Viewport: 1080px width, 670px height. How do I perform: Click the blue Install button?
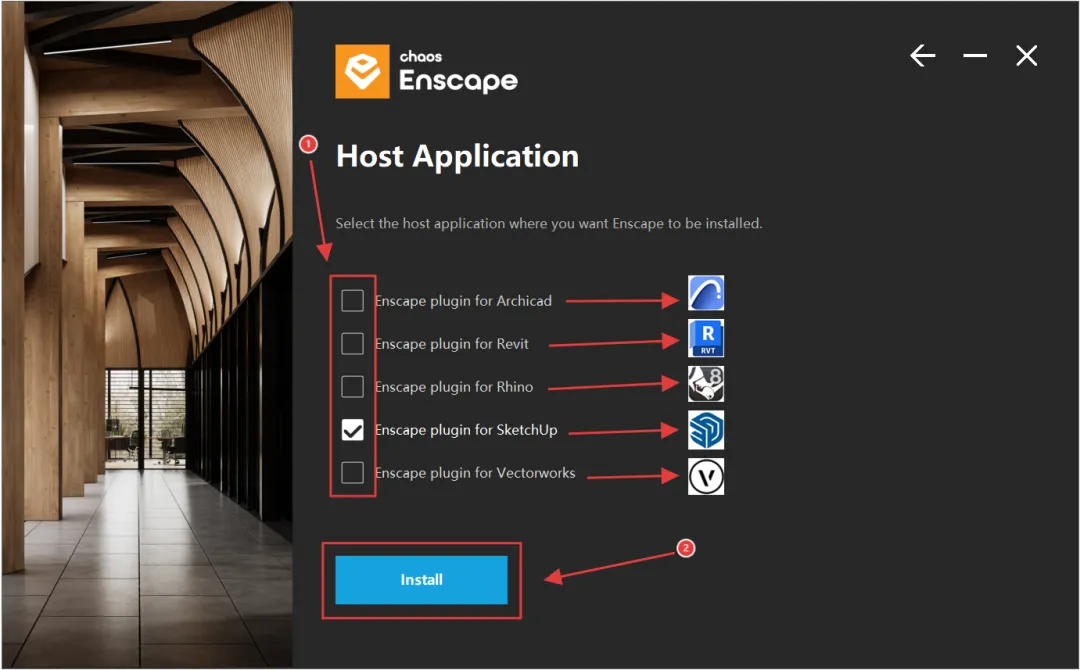421,580
